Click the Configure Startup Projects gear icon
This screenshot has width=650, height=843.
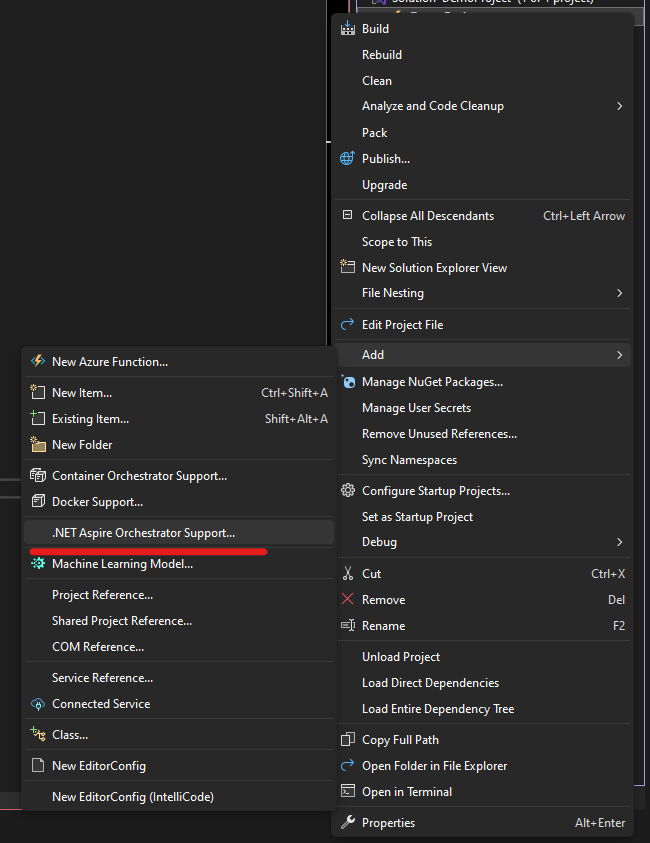coord(347,491)
